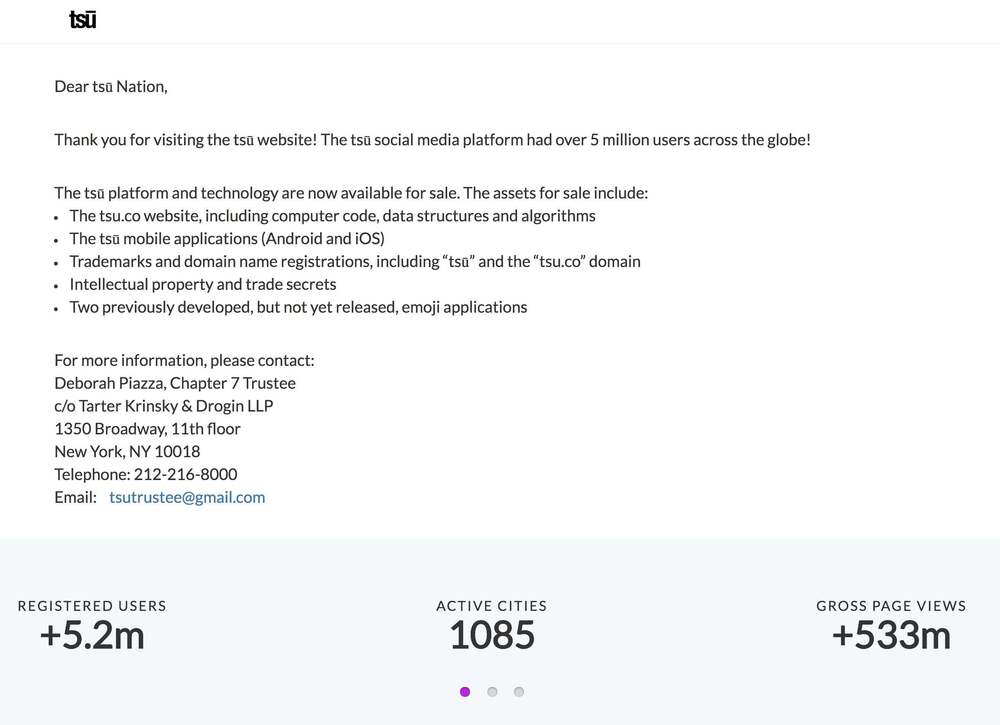Image resolution: width=1000 pixels, height=725 pixels.
Task: Click the ACTIVE CITIES label
Action: pyautogui.click(x=492, y=606)
